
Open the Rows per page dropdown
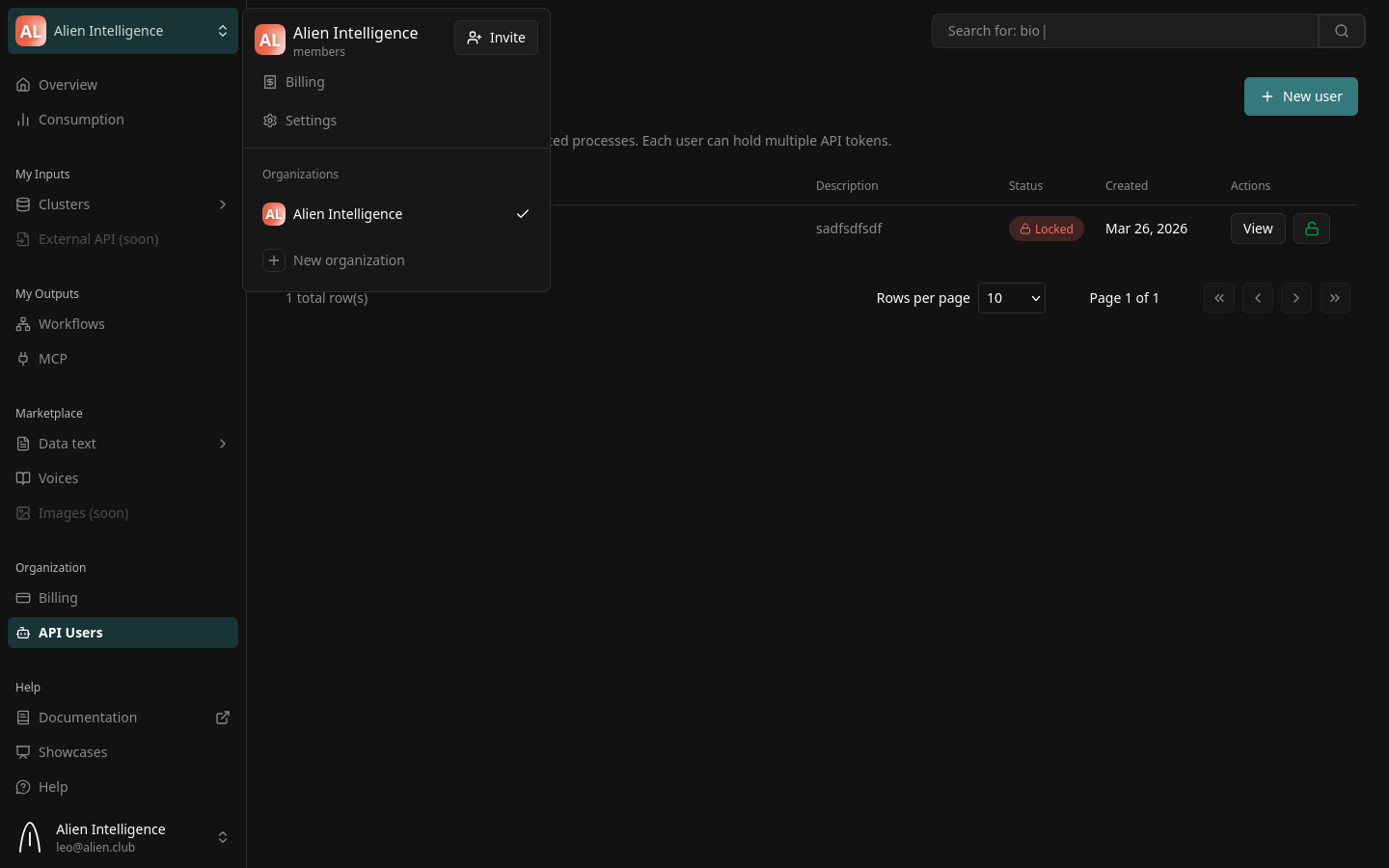(1011, 298)
